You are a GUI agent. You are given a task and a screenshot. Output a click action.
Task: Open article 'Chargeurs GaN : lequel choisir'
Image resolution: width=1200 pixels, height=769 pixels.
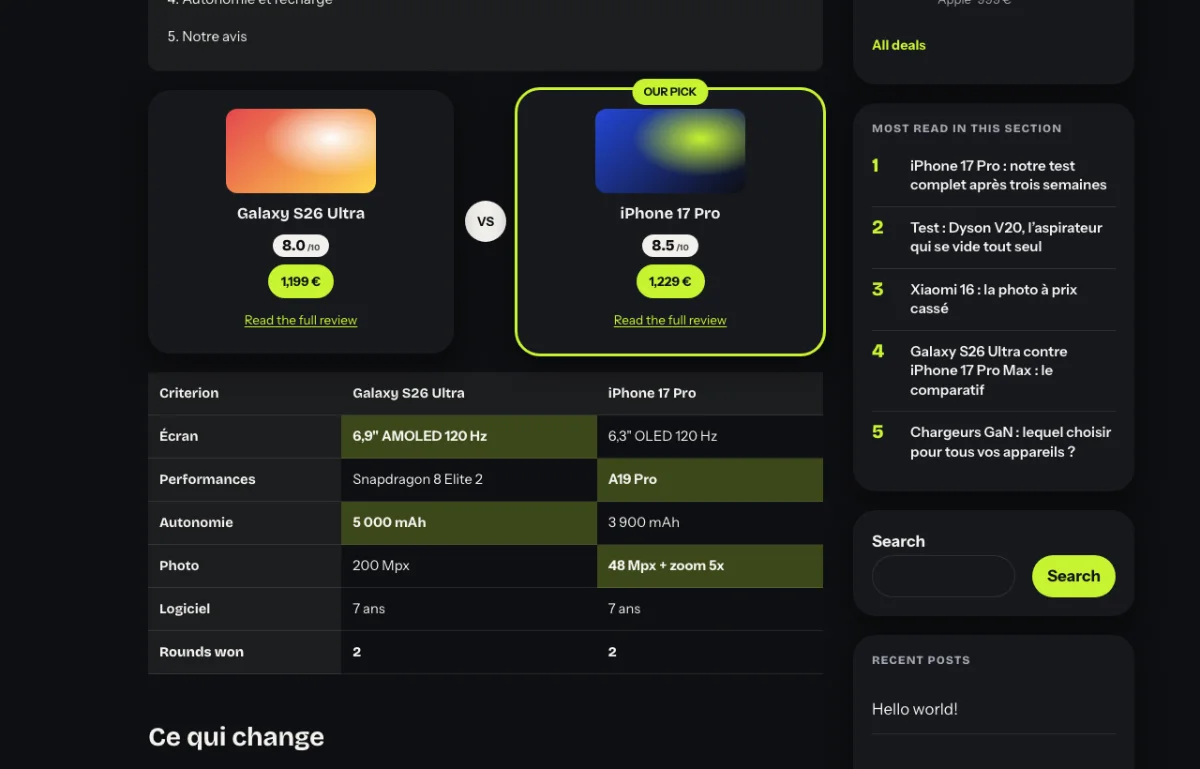(1010, 442)
